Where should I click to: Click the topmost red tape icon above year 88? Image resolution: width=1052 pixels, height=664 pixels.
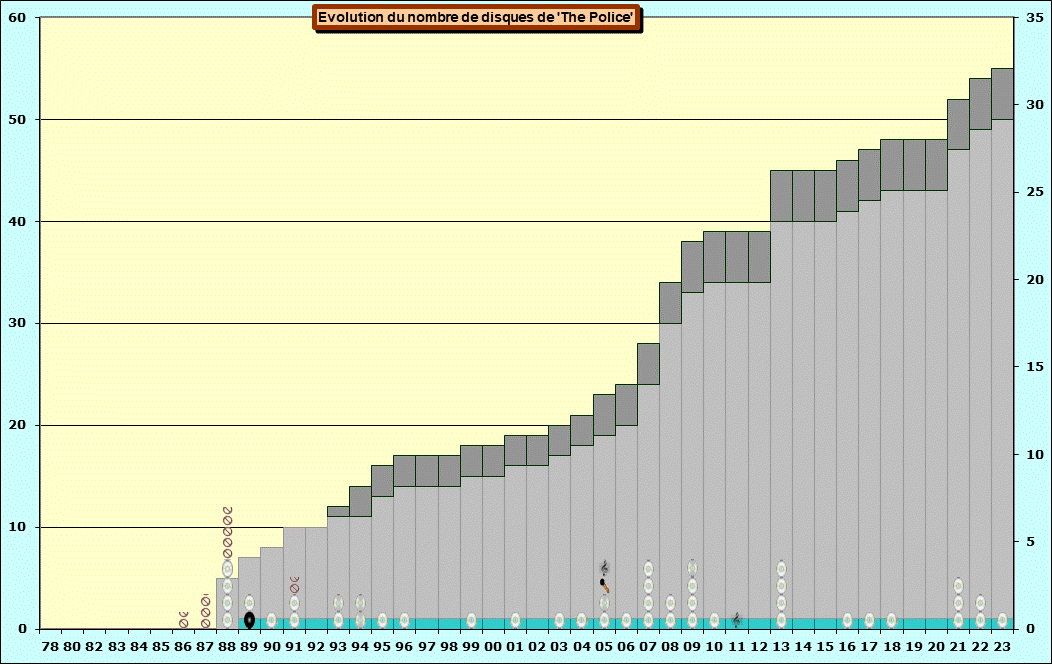(227, 510)
